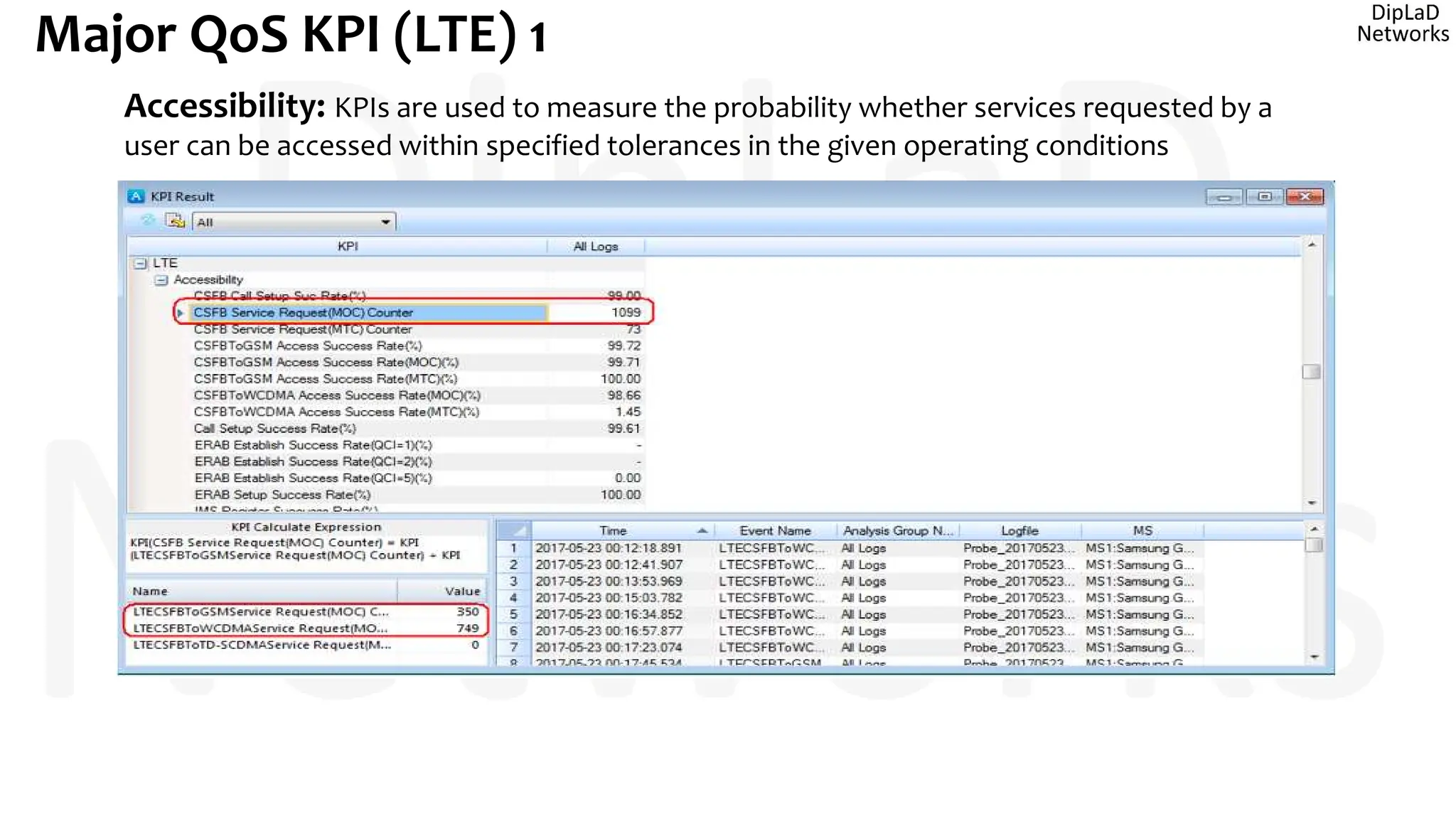This screenshot has height=819, width=1456.
Task: Click the Name column header
Action: point(262,591)
